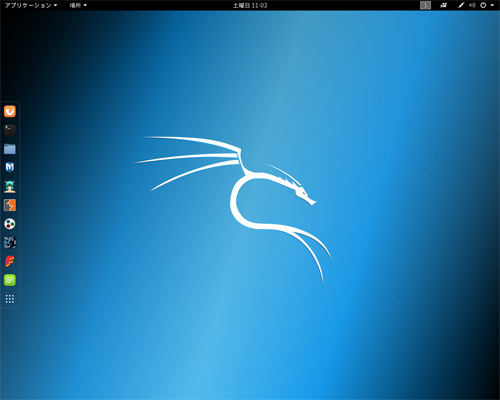The width and height of the screenshot is (500, 400).
Task: Launch Maltego three-colored circle icon
Action: tap(10, 224)
